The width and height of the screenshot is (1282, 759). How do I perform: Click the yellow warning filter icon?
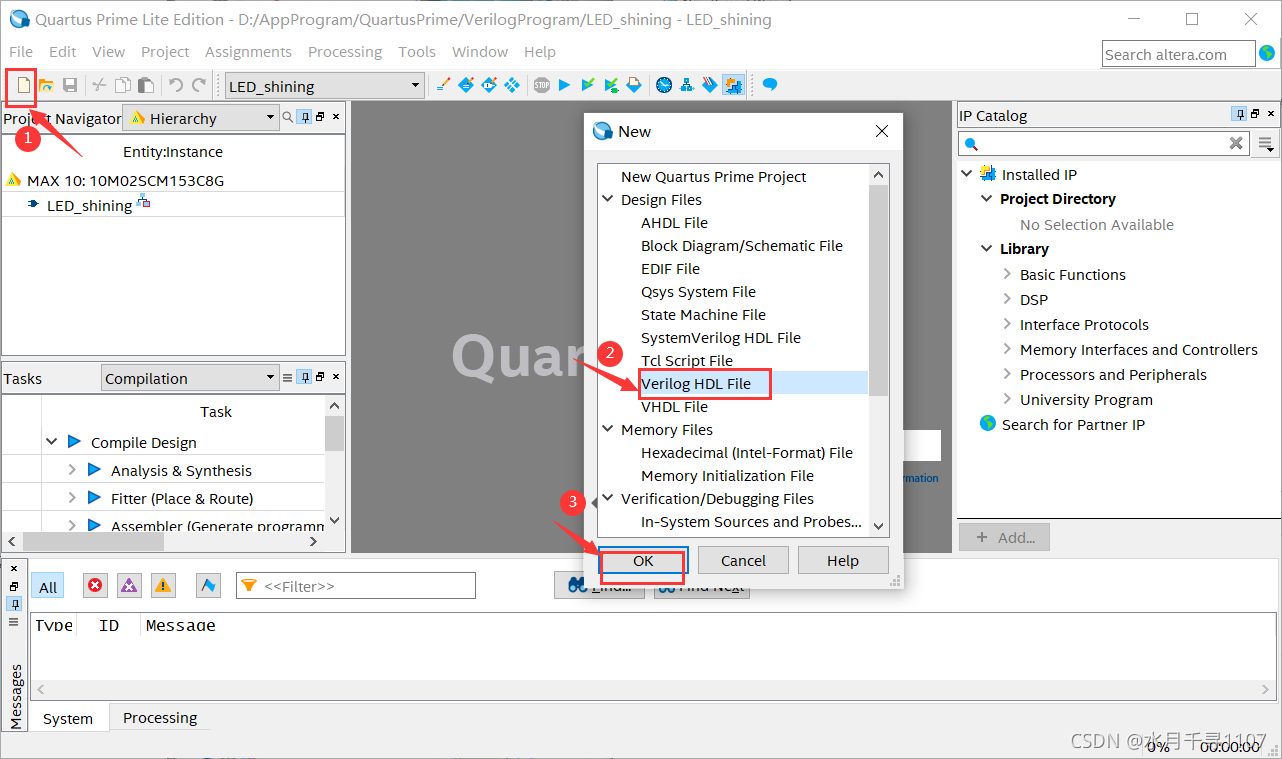pyautogui.click(x=163, y=586)
